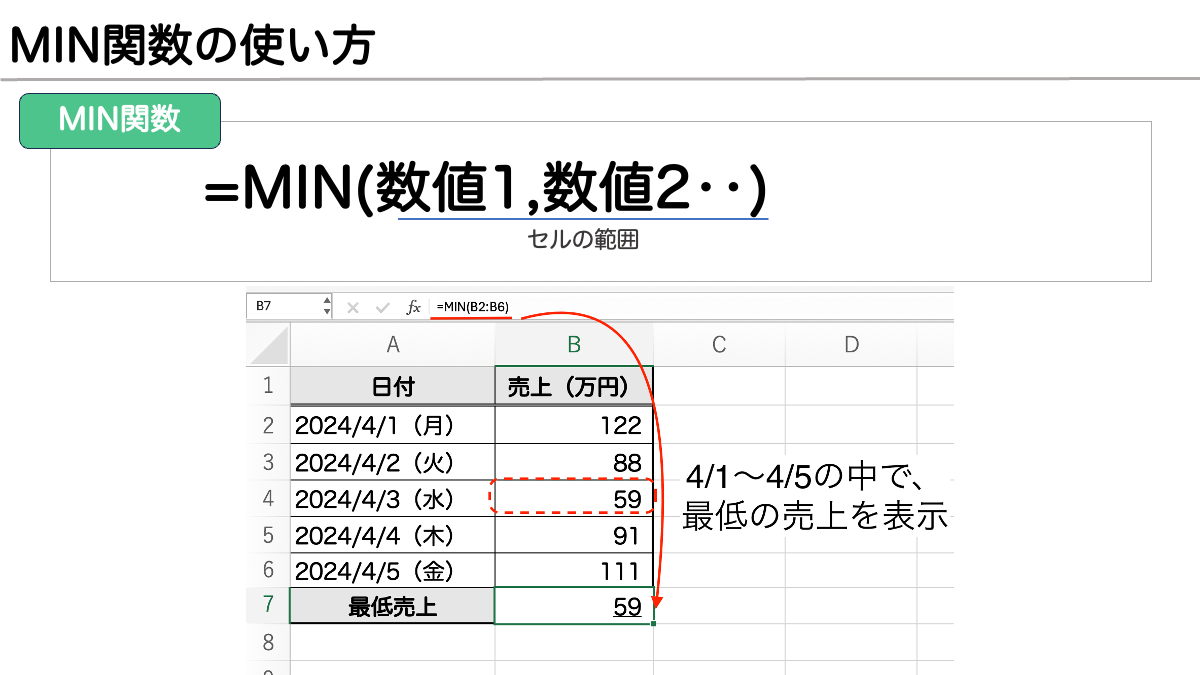Image resolution: width=1200 pixels, height=675 pixels.
Task: Select column header B
Action: point(573,343)
